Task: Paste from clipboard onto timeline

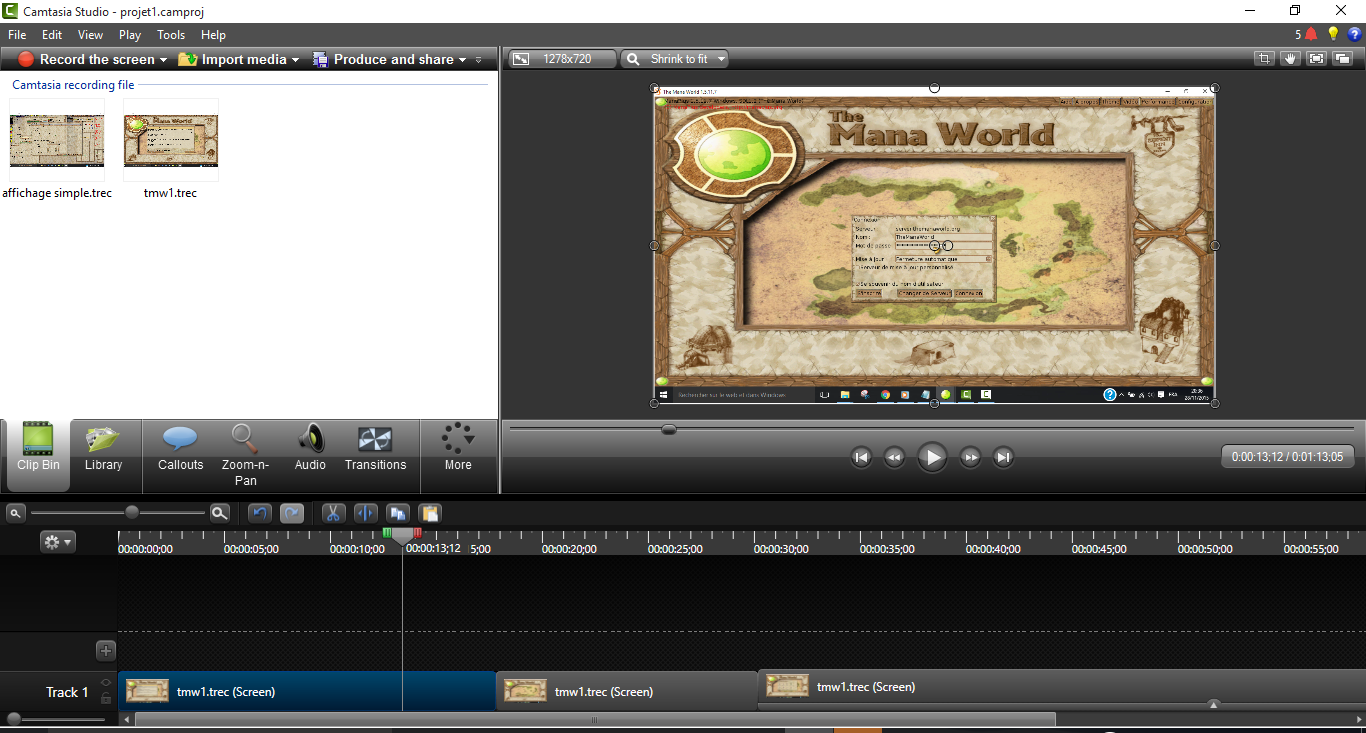Action: click(x=430, y=513)
